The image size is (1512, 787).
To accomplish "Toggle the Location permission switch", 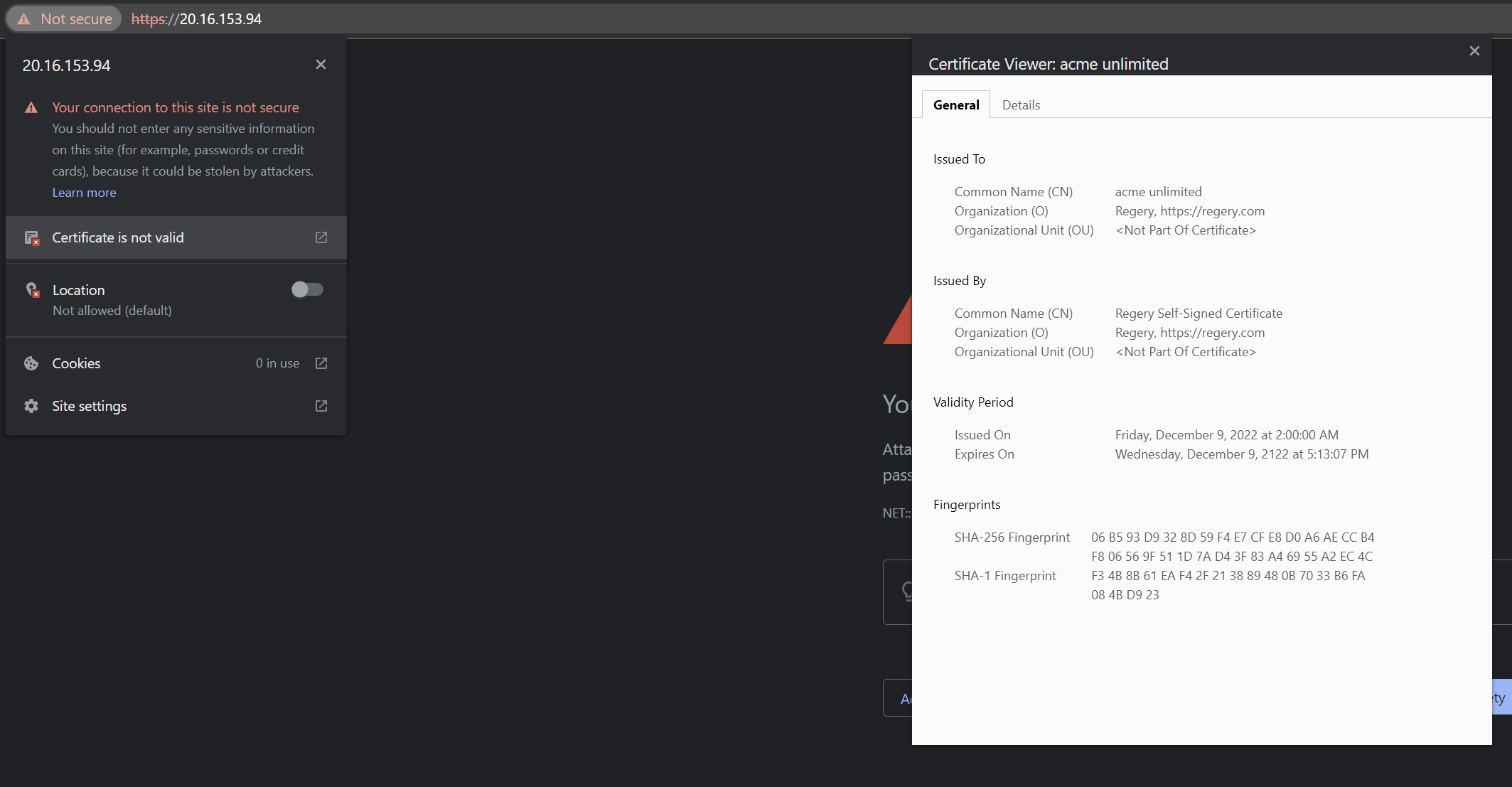I will [x=307, y=289].
